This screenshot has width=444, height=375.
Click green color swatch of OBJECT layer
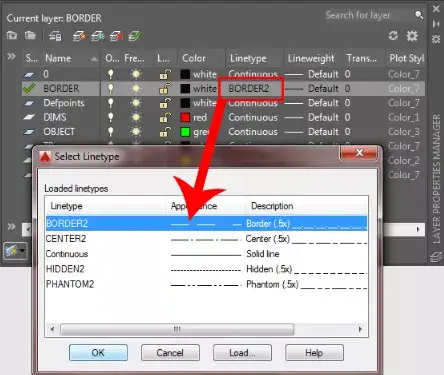point(185,132)
